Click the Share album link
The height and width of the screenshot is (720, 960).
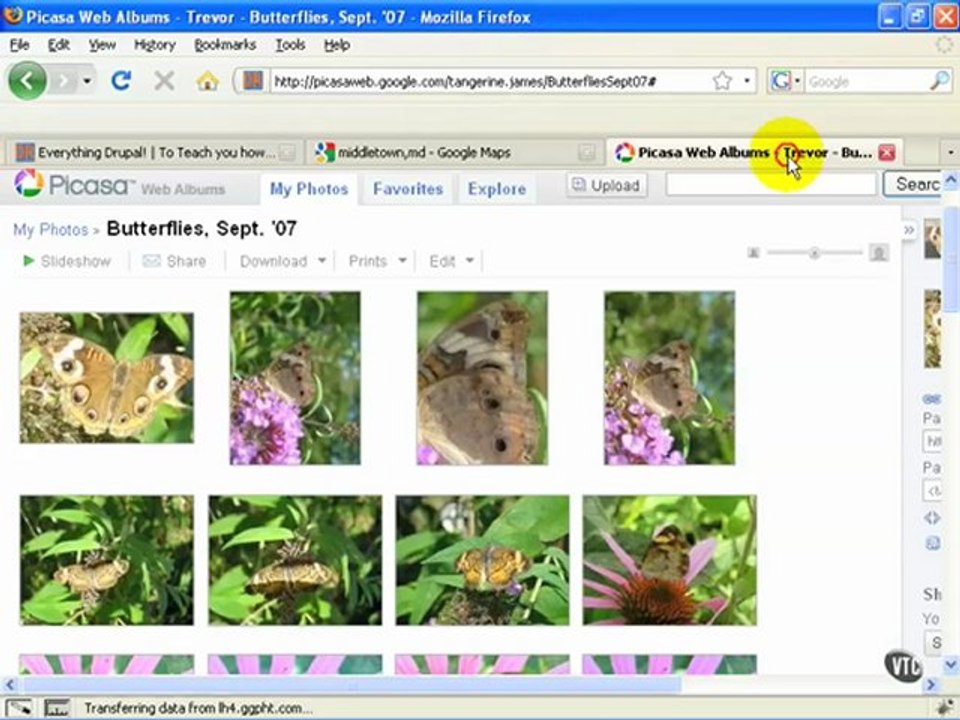tap(174, 261)
